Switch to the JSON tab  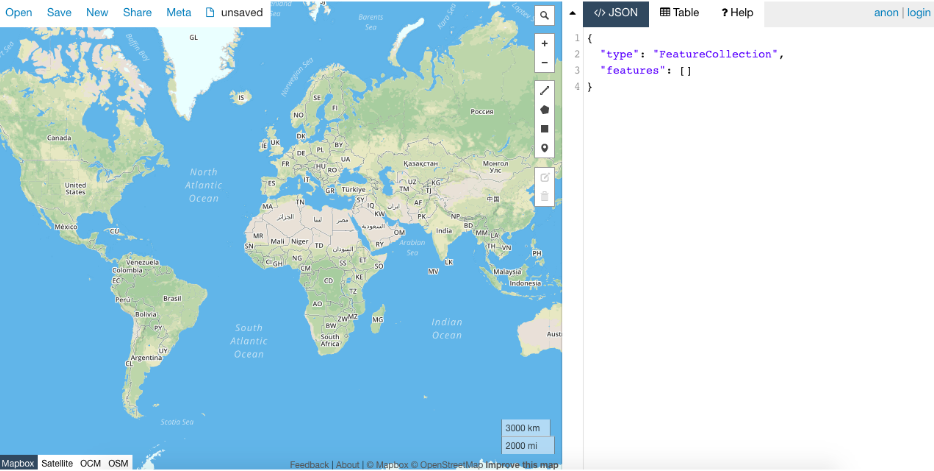tap(616, 13)
